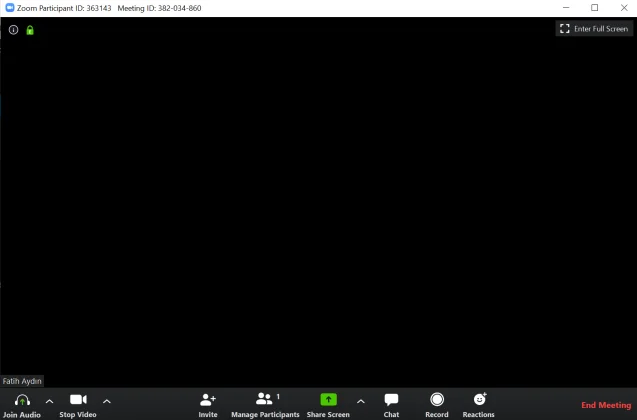Click End Meeting
Viewport: 637px width, 420px height.
pos(606,405)
